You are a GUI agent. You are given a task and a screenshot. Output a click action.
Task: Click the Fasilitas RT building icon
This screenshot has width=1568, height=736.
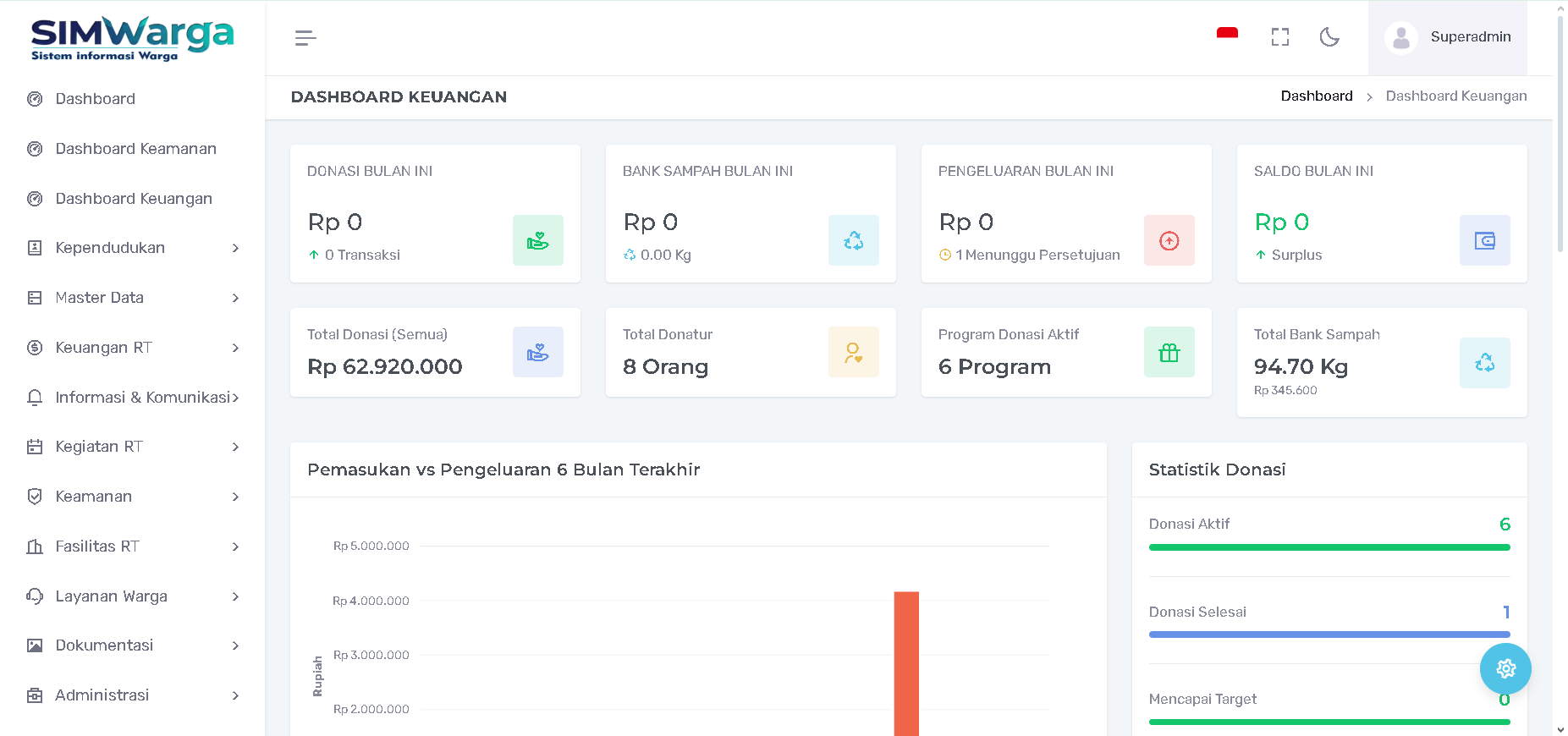tap(35, 547)
